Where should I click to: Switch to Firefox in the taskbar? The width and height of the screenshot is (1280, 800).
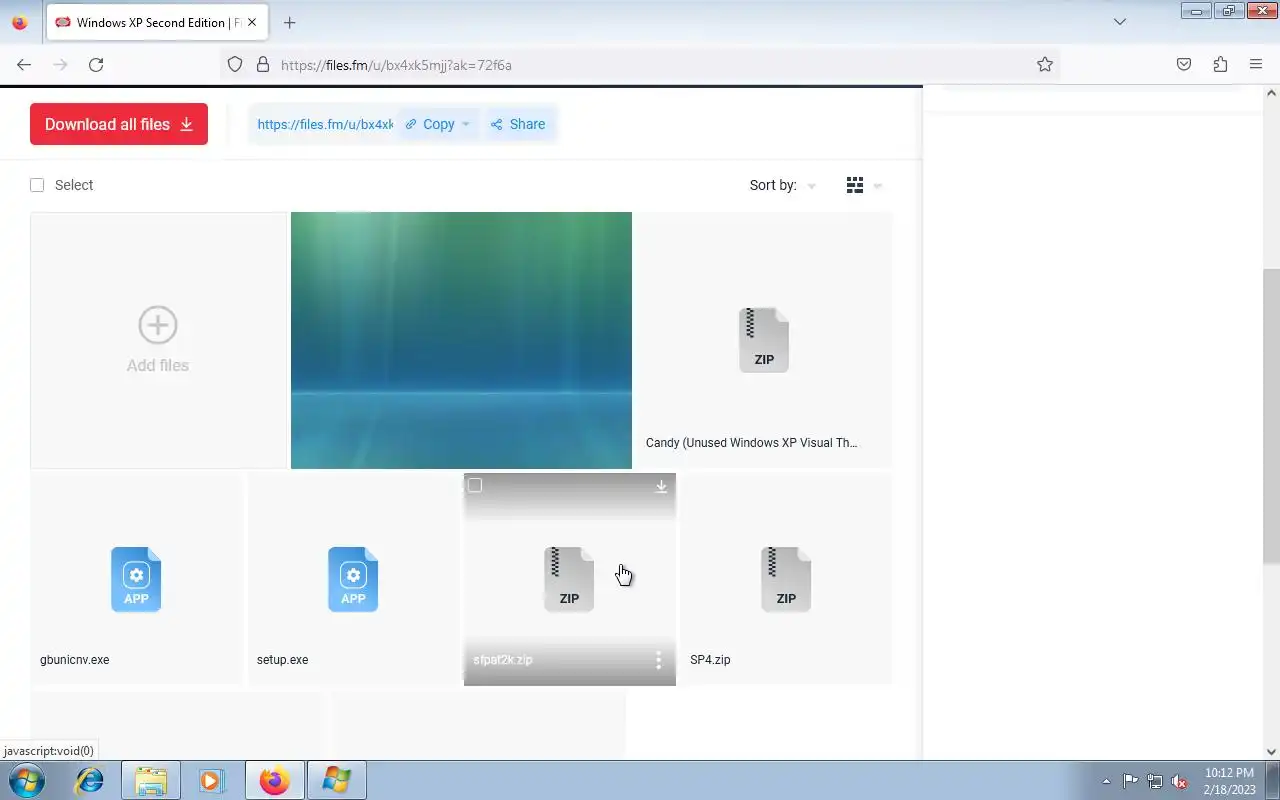click(274, 780)
